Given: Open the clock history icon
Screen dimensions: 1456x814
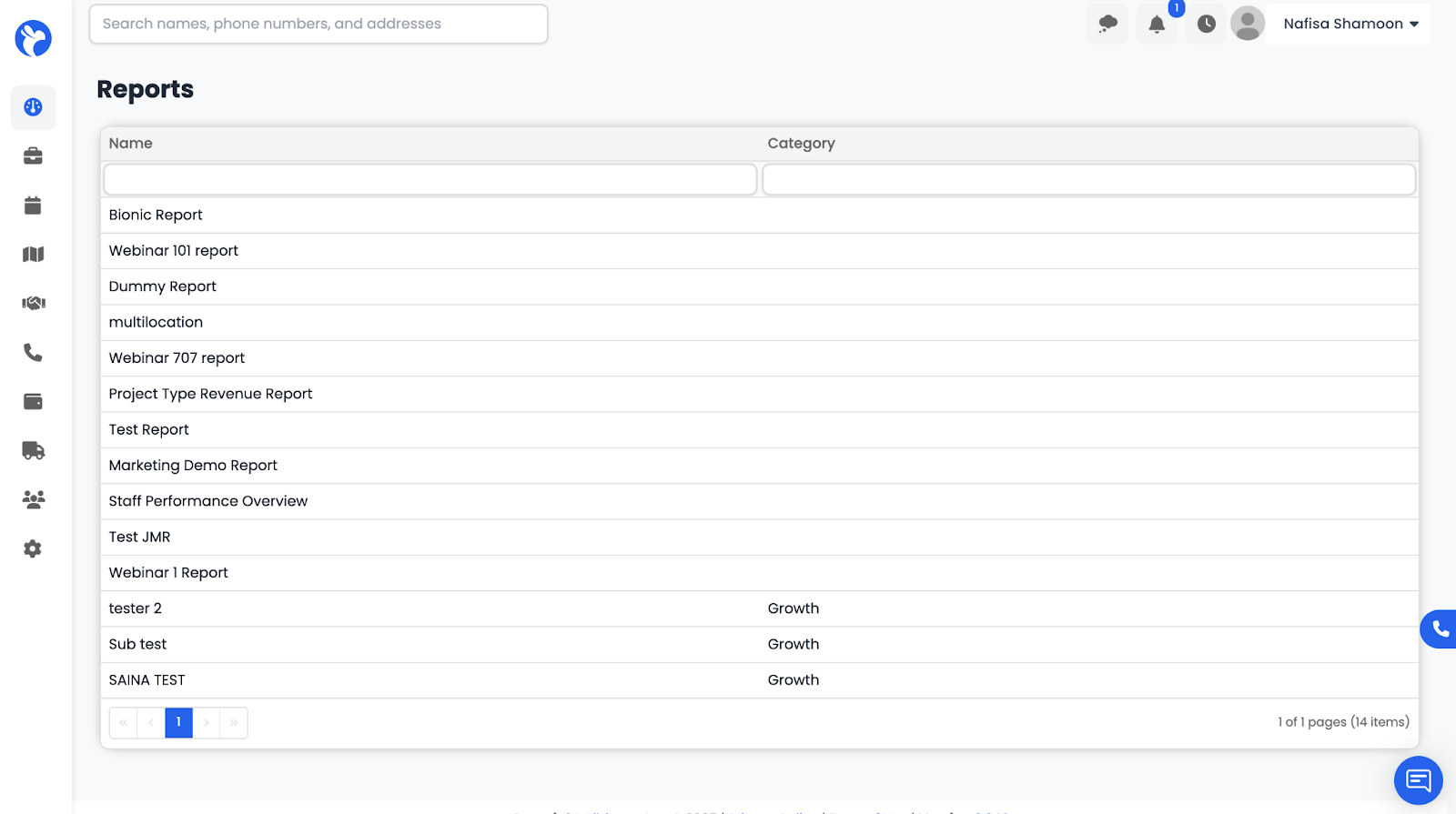Looking at the screenshot, I should [1206, 25].
